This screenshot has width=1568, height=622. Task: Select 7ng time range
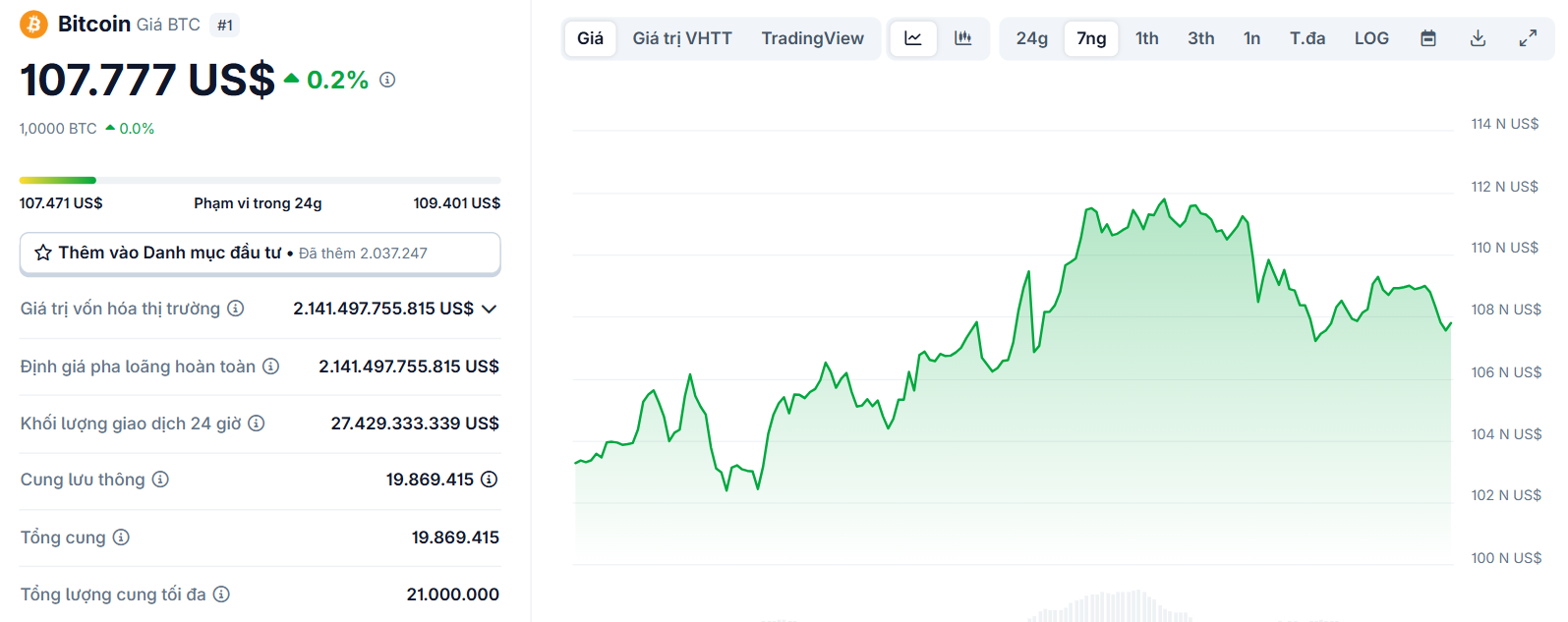[1091, 38]
